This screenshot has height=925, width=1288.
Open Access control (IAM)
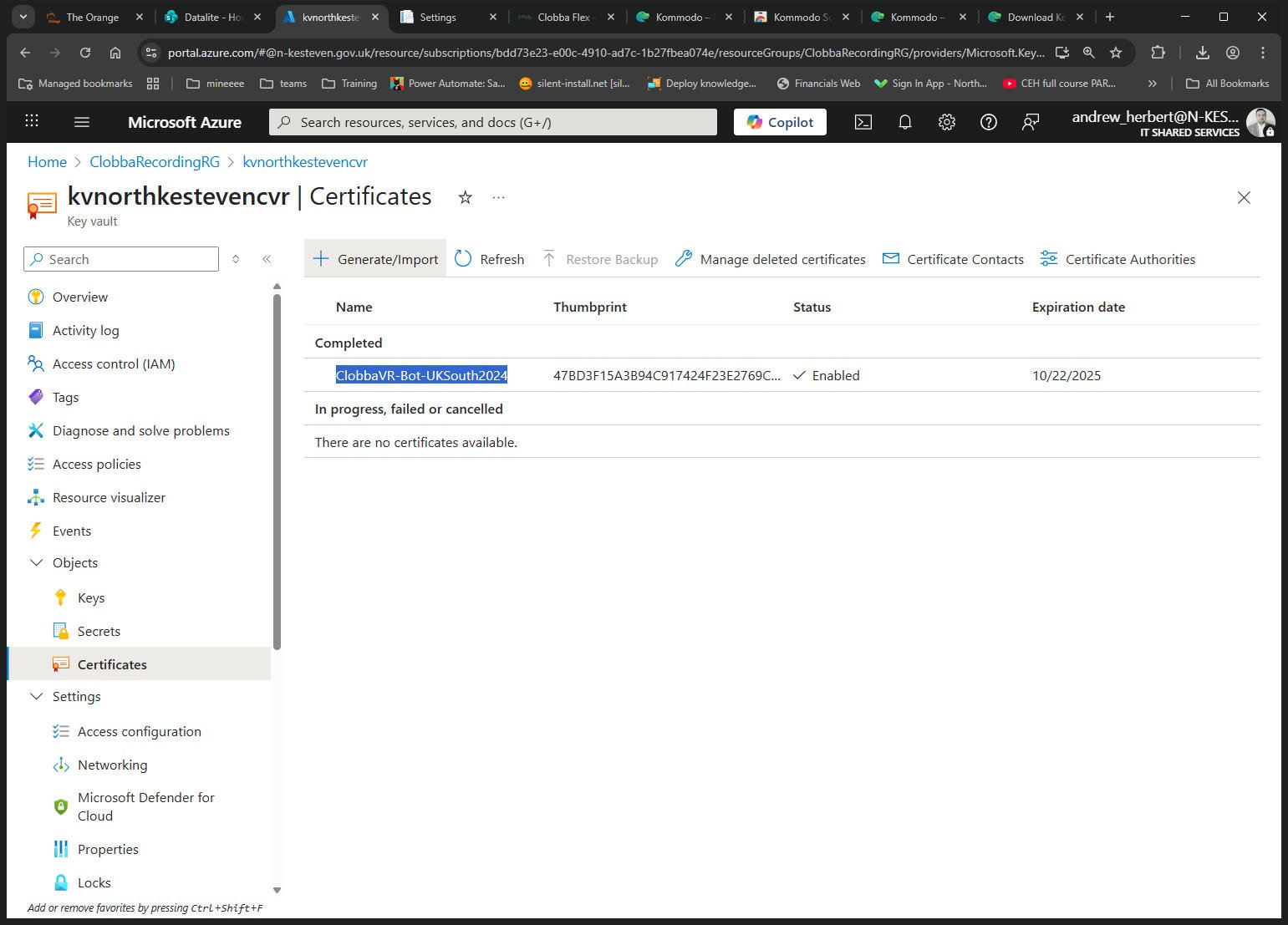114,363
